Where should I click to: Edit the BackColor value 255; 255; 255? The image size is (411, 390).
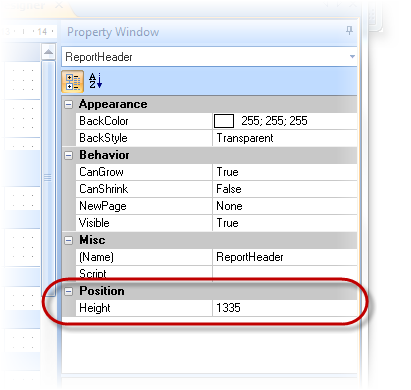(x=274, y=121)
